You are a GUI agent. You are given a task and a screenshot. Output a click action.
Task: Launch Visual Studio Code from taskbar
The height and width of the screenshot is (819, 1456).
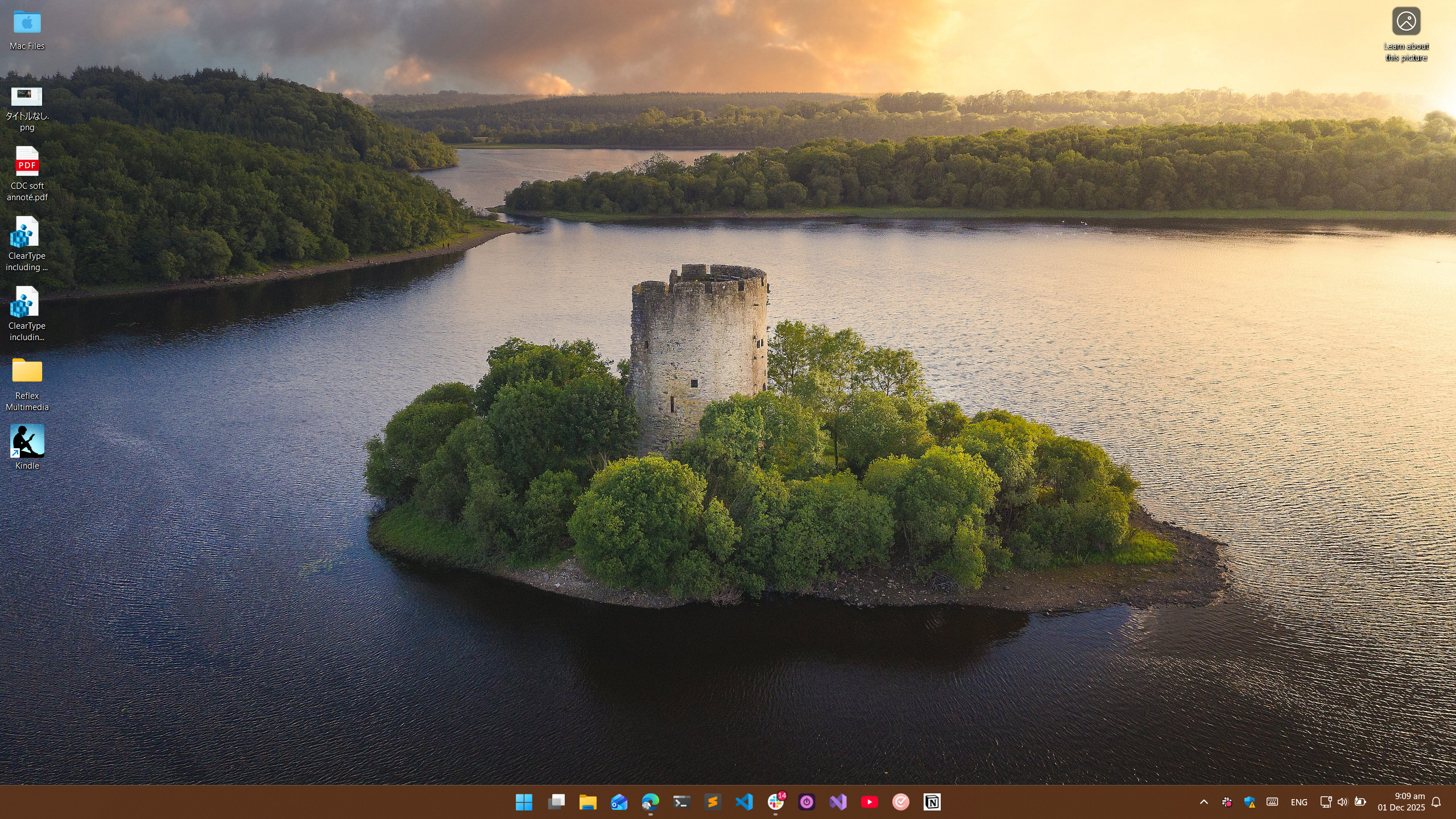tap(744, 802)
